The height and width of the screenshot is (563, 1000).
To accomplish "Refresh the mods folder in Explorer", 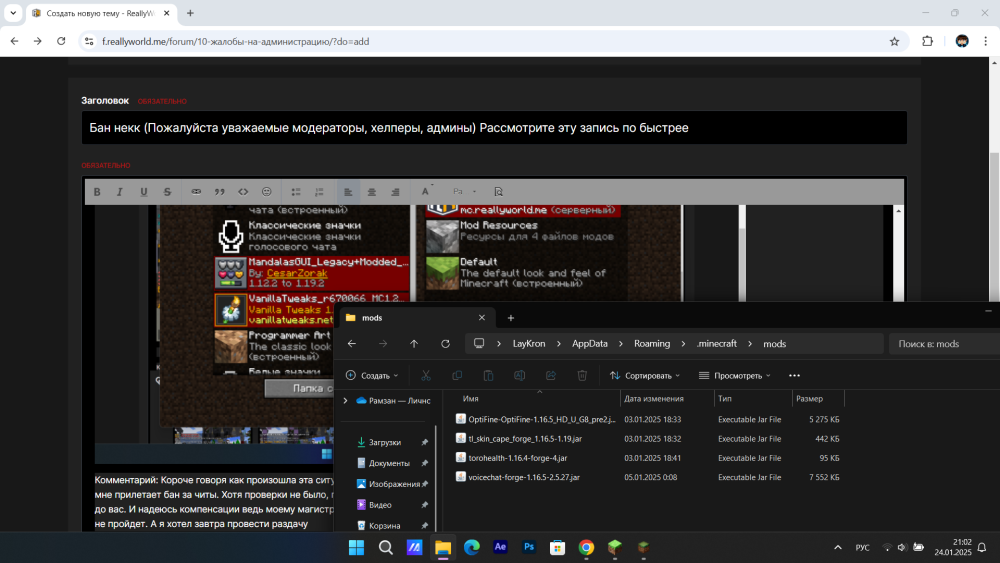I will tap(445, 344).
